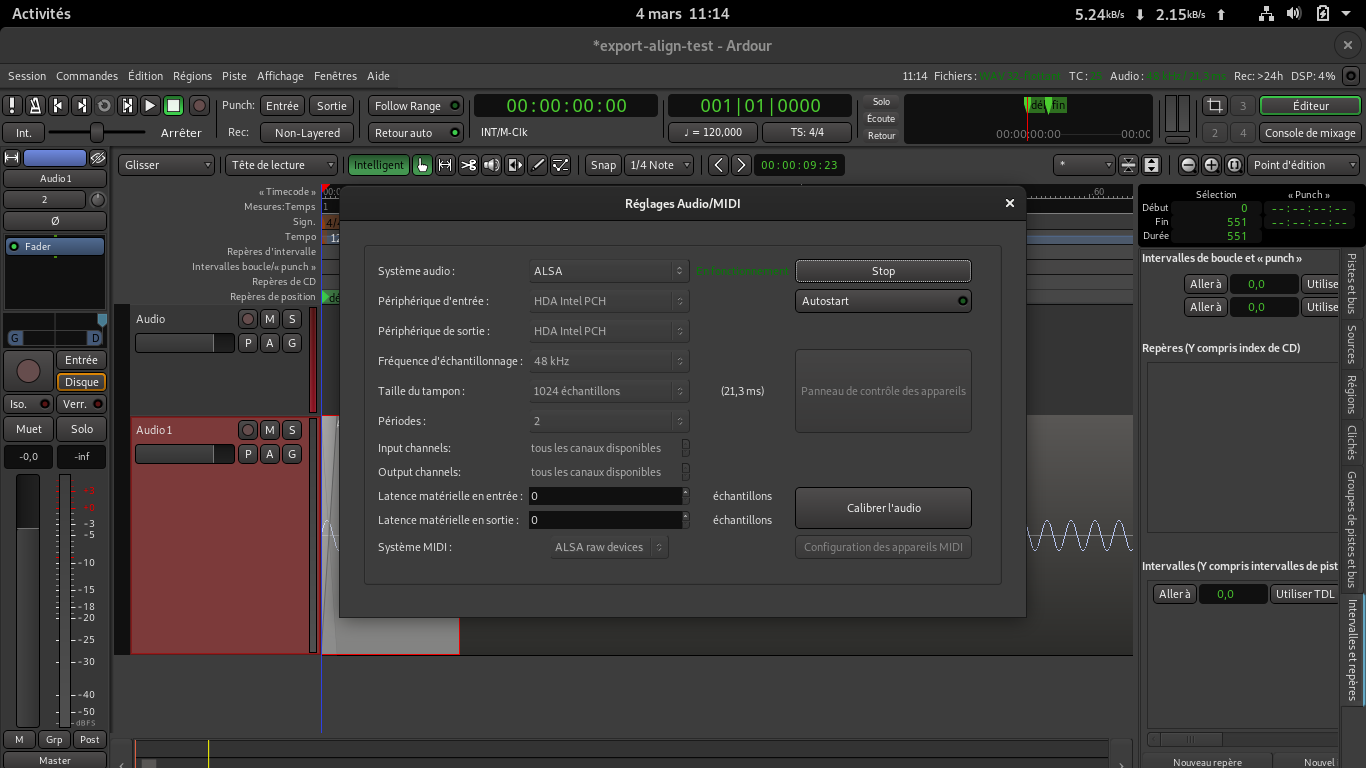Screen dimensions: 1366x768
Task: Click the zoom out magnifier icon
Action: point(1188,165)
